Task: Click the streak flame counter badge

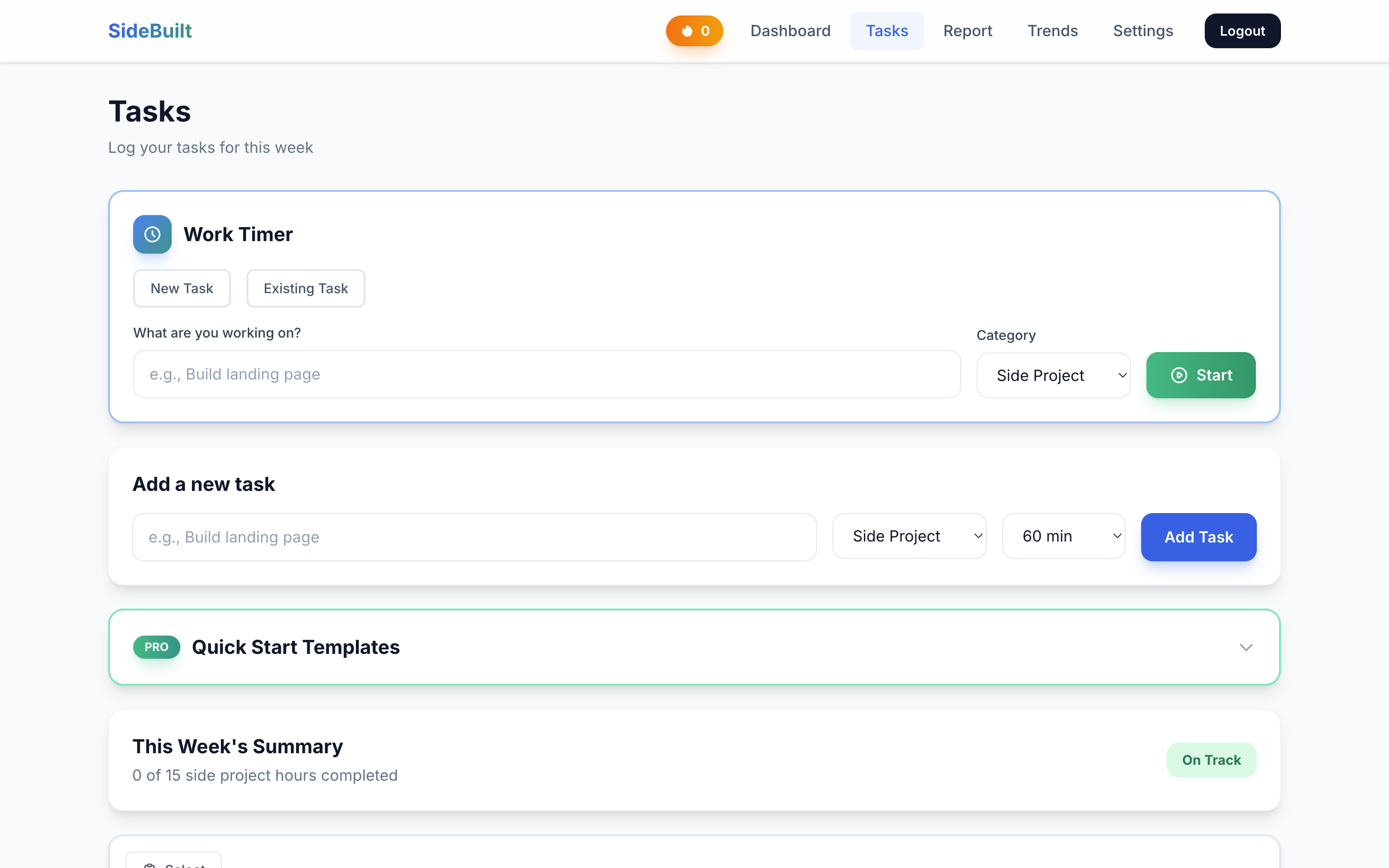Action: [x=694, y=30]
